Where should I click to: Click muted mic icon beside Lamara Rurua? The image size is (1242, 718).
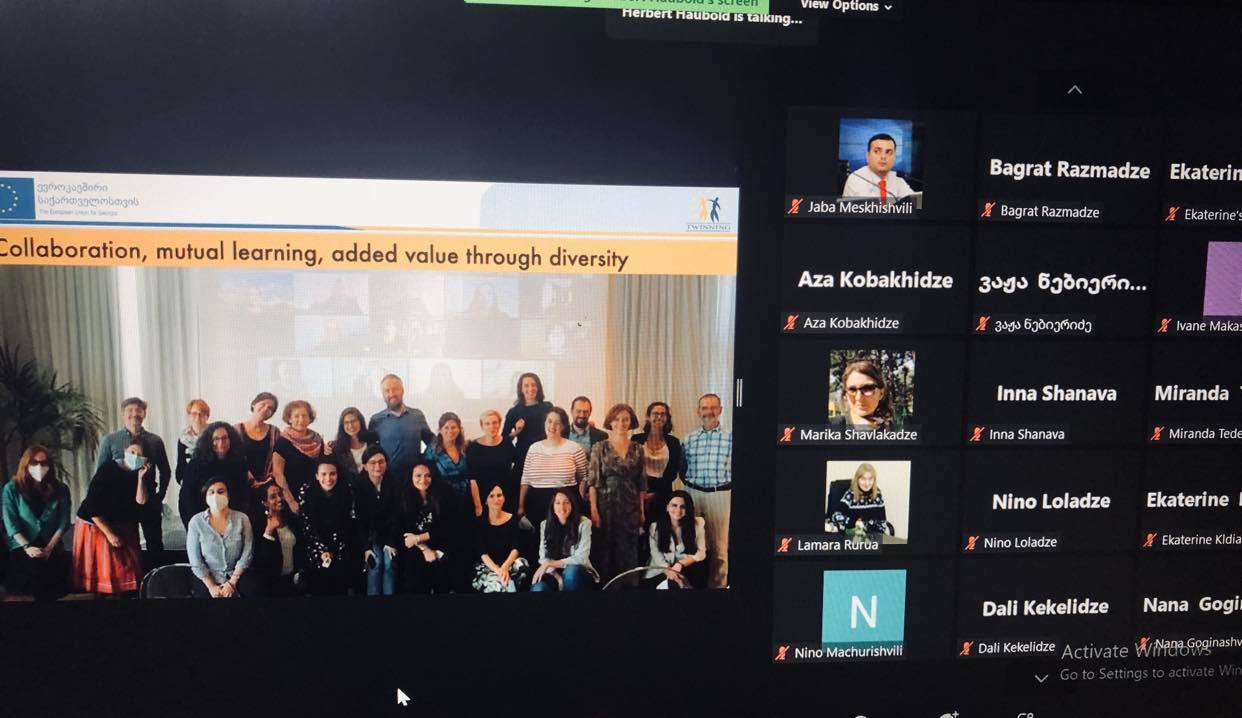[x=785, y=545]
